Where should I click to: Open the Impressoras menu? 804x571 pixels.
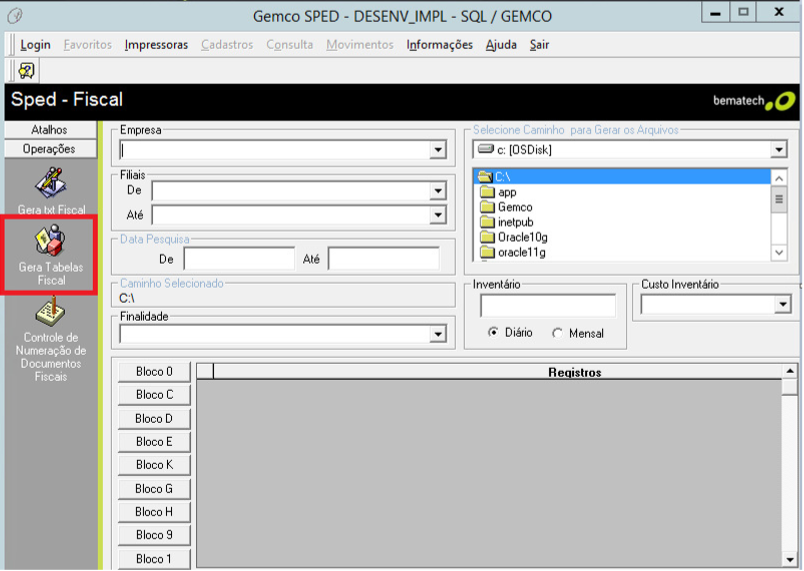pyautogui.click(x=156, y=45)
